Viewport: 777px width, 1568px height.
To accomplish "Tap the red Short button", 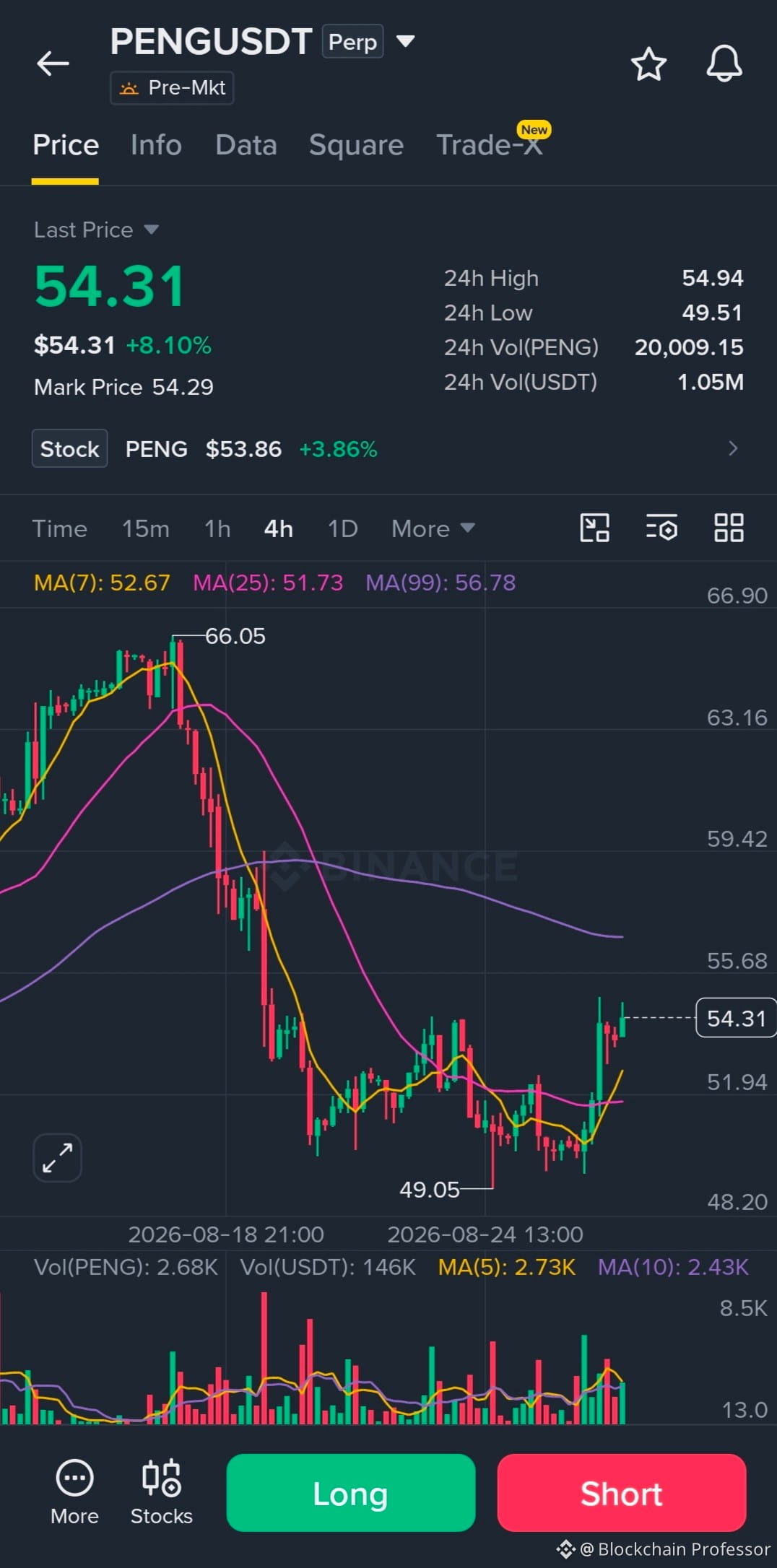I will [622, 1492].
